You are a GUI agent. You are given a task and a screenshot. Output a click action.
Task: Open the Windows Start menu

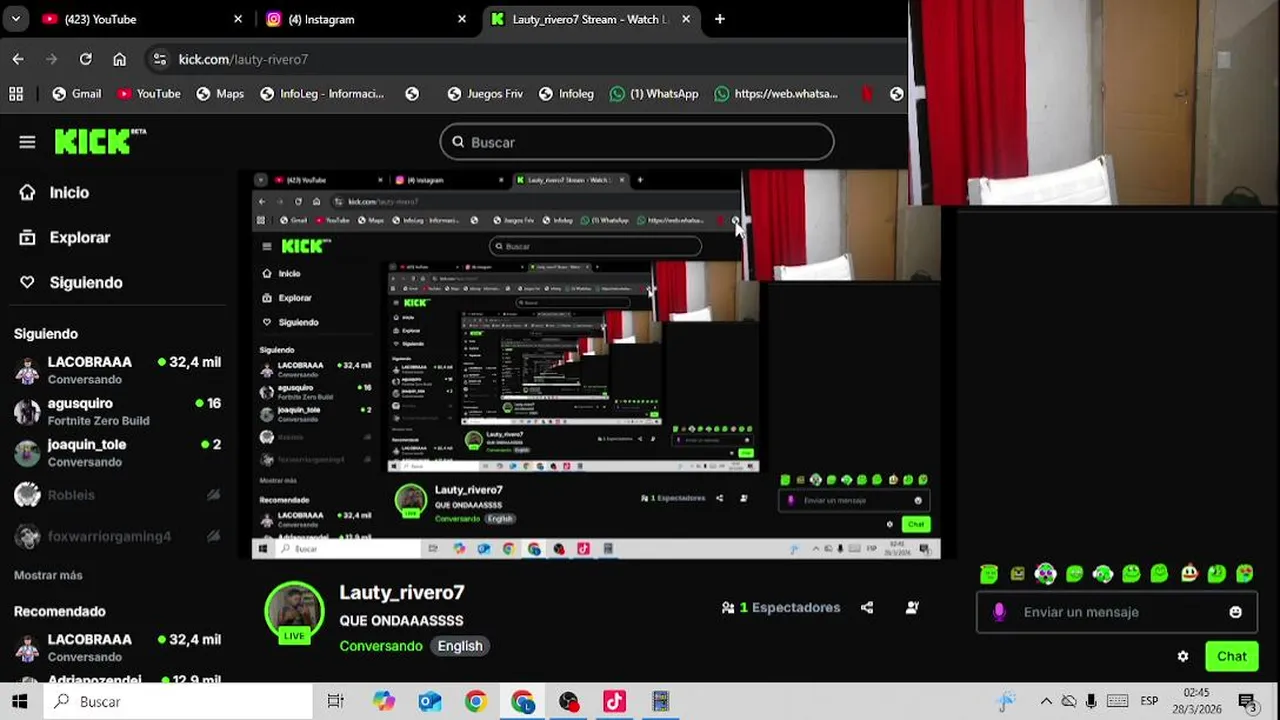tap(20, 701)
